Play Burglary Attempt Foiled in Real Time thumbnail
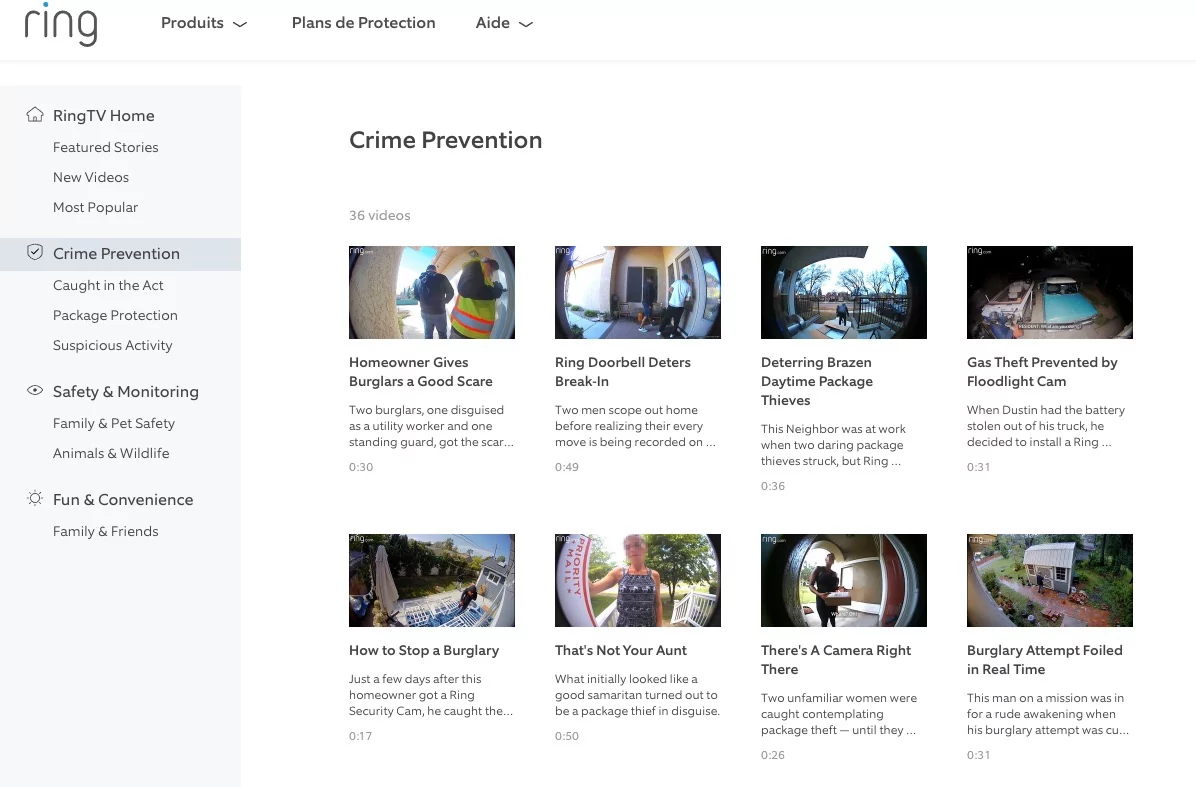The height and width of the screenshot is (787, 1196). click(x=1050, y=580)
